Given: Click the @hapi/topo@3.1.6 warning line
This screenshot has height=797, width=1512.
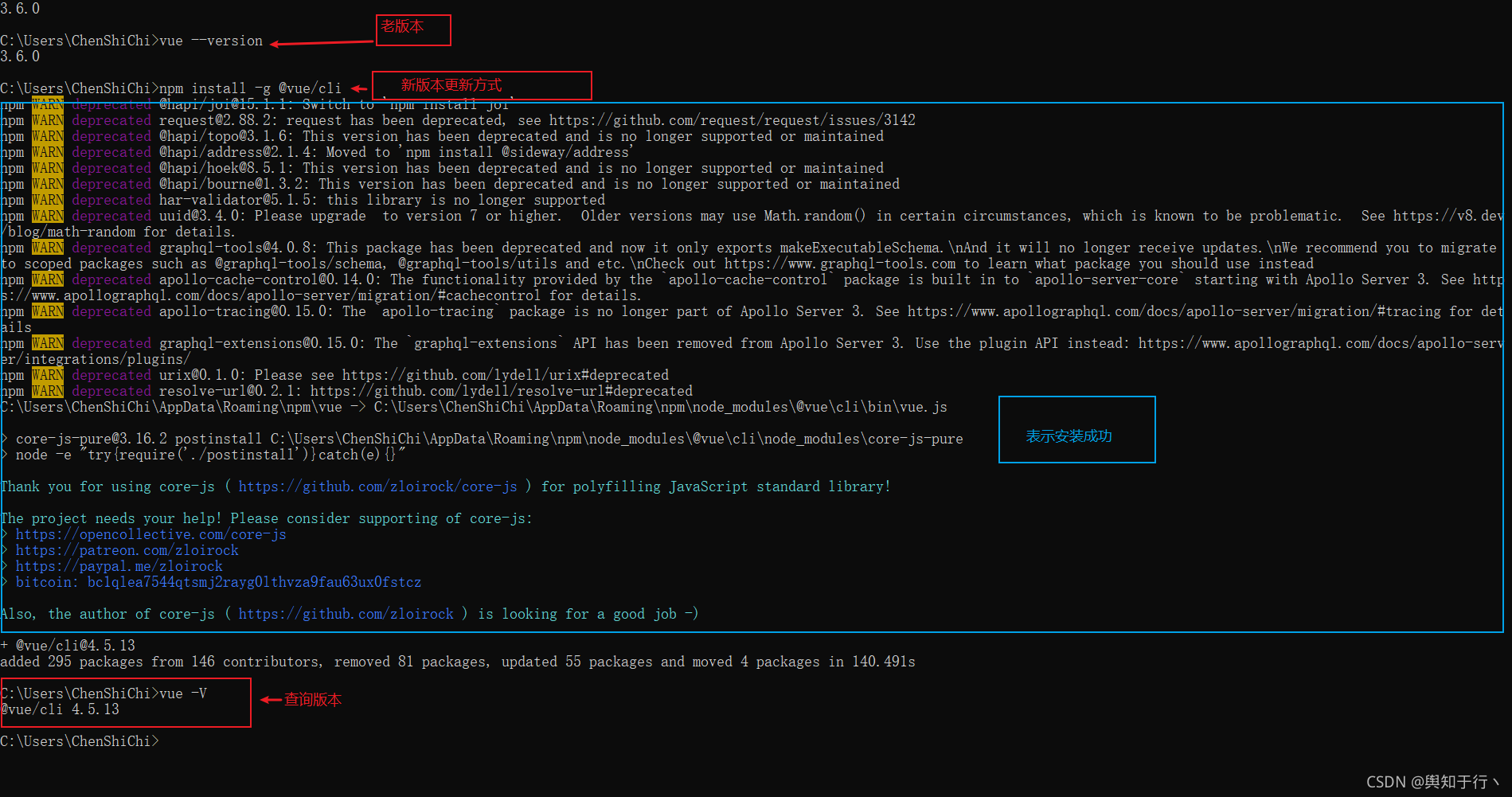Looking at the screenshot, I should point(442,136).
